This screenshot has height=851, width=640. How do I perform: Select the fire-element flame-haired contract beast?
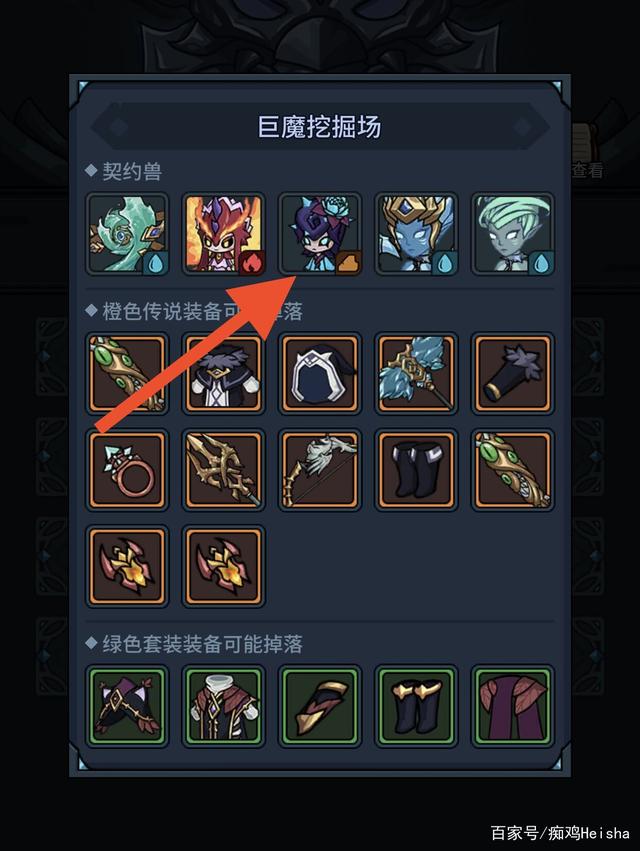click(224, 234)
